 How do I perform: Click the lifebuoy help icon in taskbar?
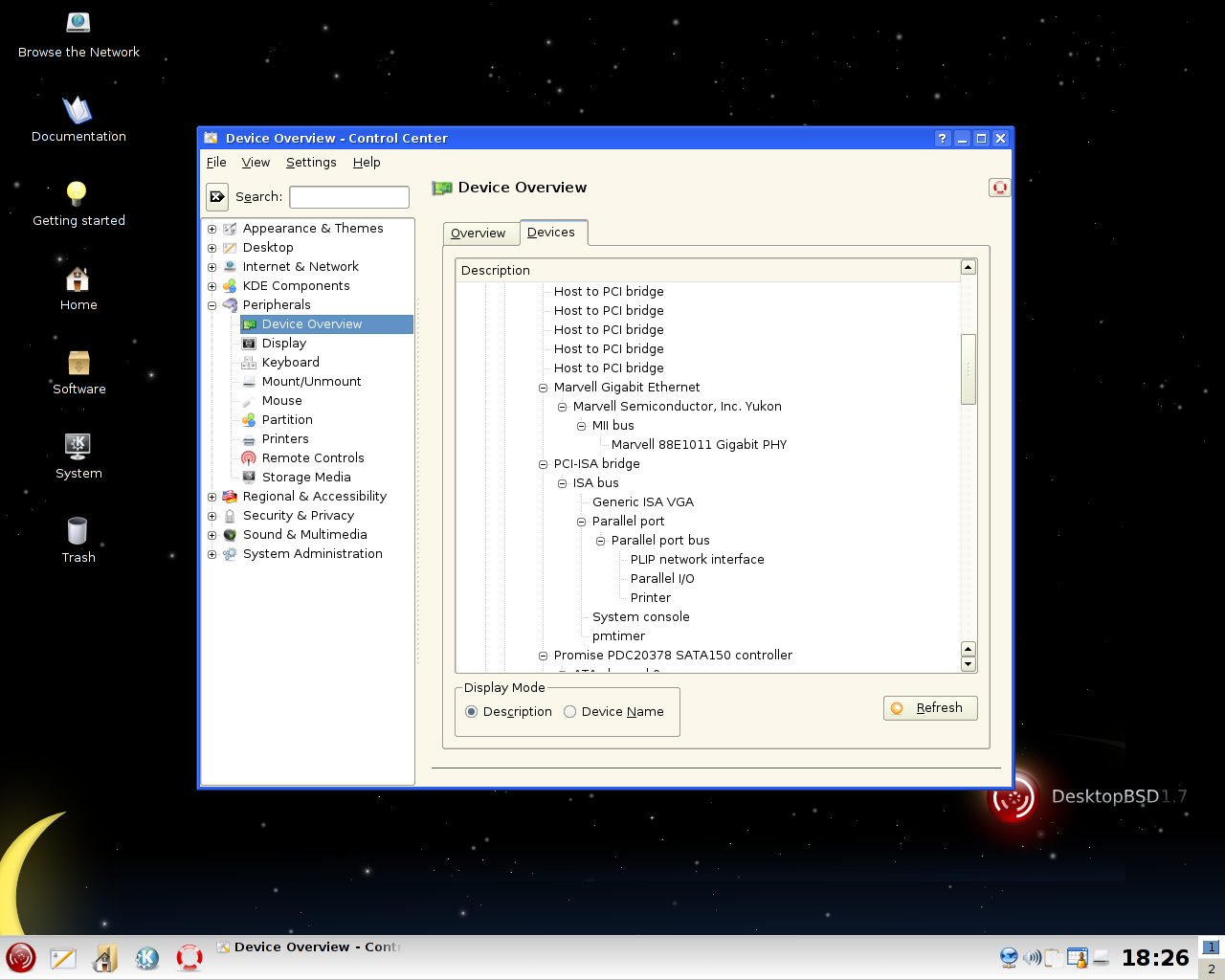point(189,958)
